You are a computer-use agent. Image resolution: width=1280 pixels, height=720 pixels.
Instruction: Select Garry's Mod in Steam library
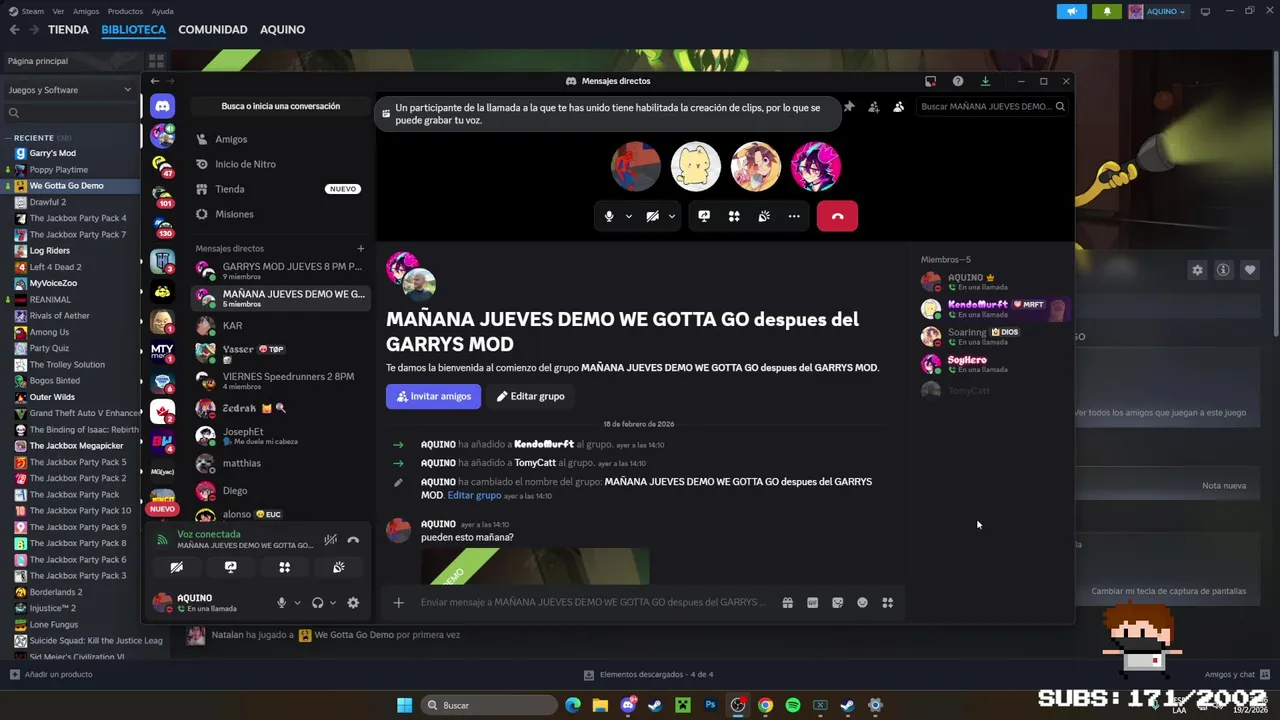52,153
